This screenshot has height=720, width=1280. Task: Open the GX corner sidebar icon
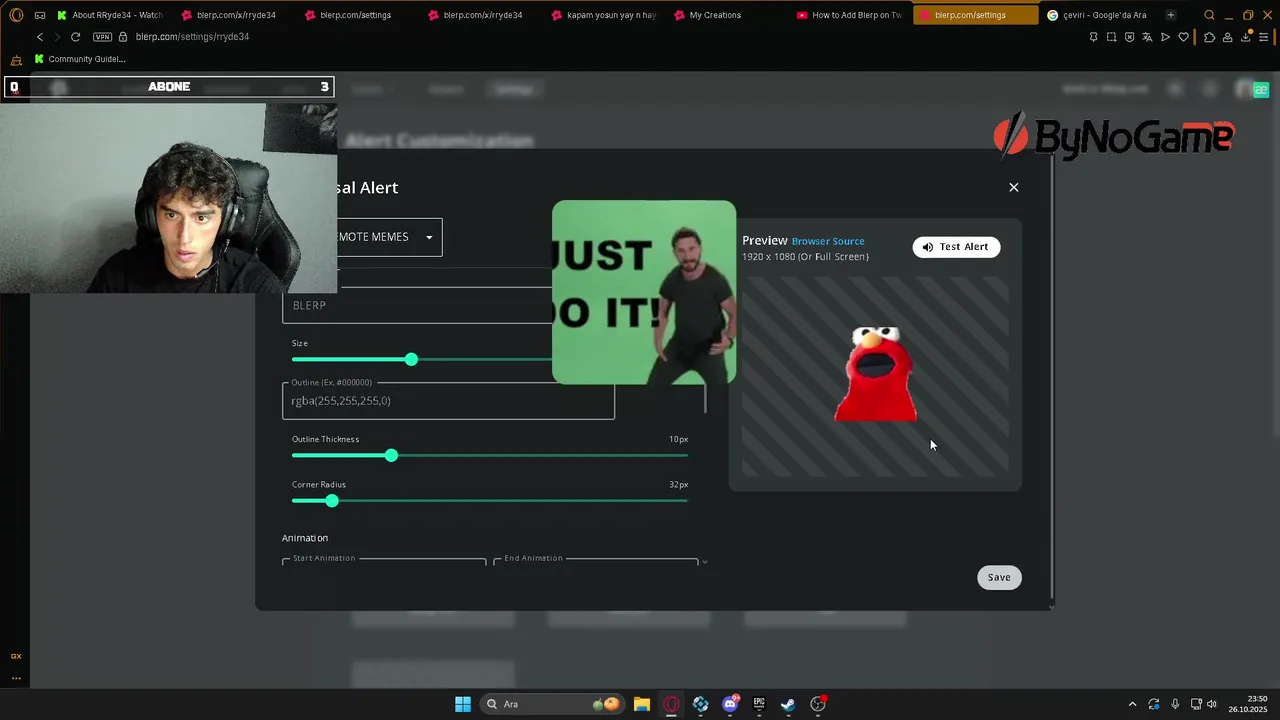tap(16, 656)
